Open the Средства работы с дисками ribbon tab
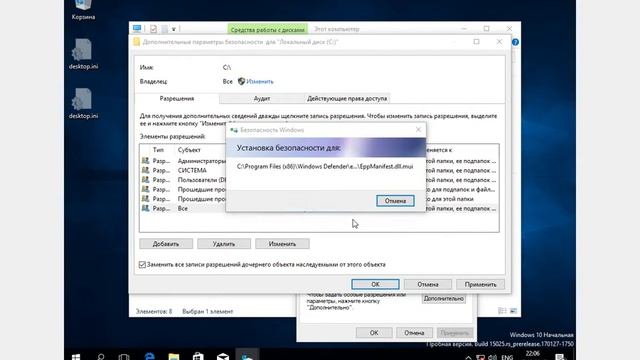 [267, 29]
